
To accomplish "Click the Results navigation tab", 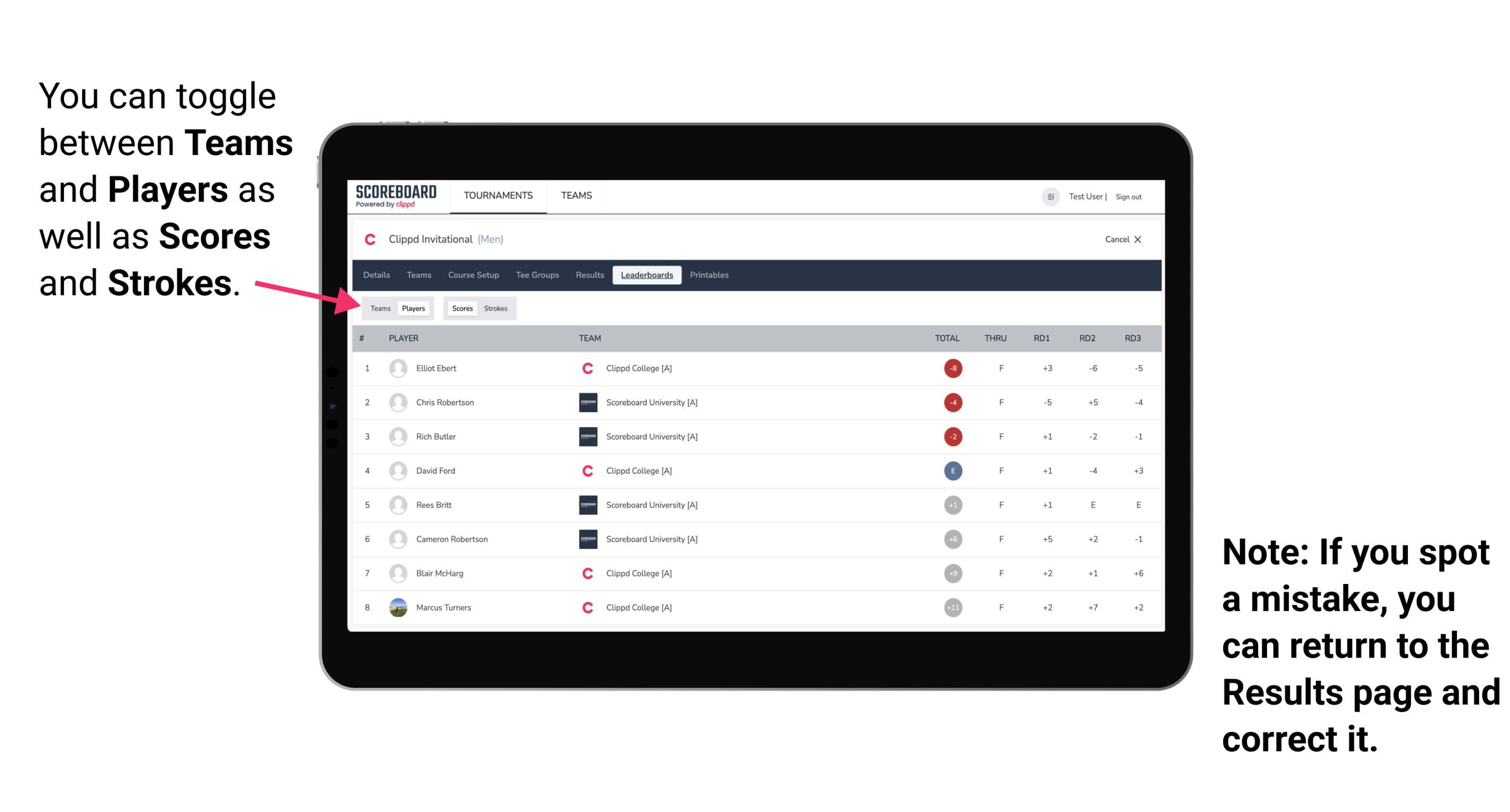I will (591, 275).
